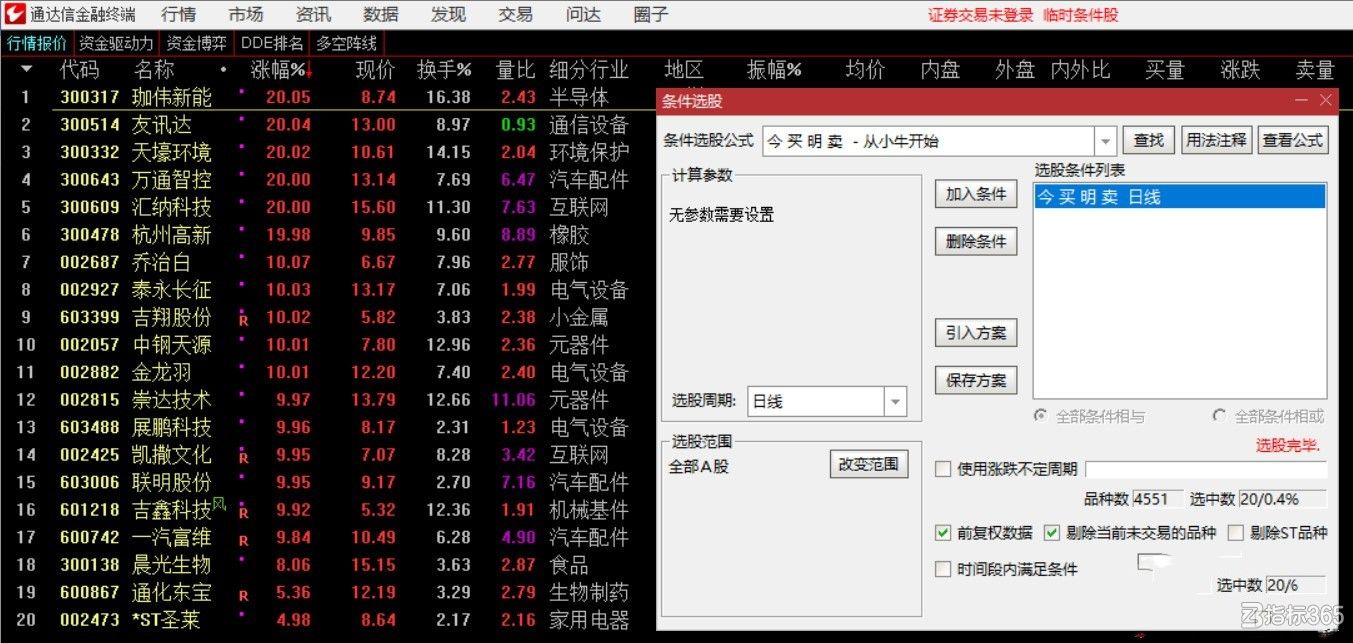Sort by 涨幅% column header
The image size is (1353, 643).
tap(281, 70)
